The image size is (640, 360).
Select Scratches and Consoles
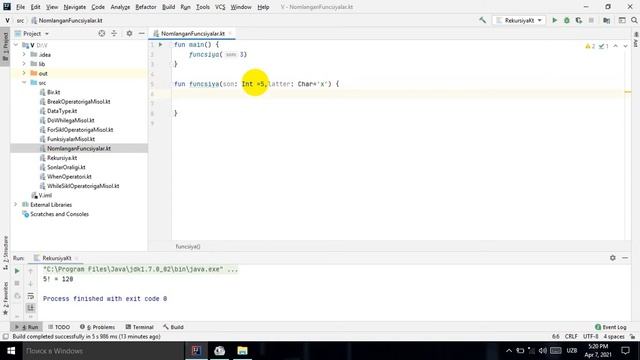pyautogui.click(x=59, y=214)
